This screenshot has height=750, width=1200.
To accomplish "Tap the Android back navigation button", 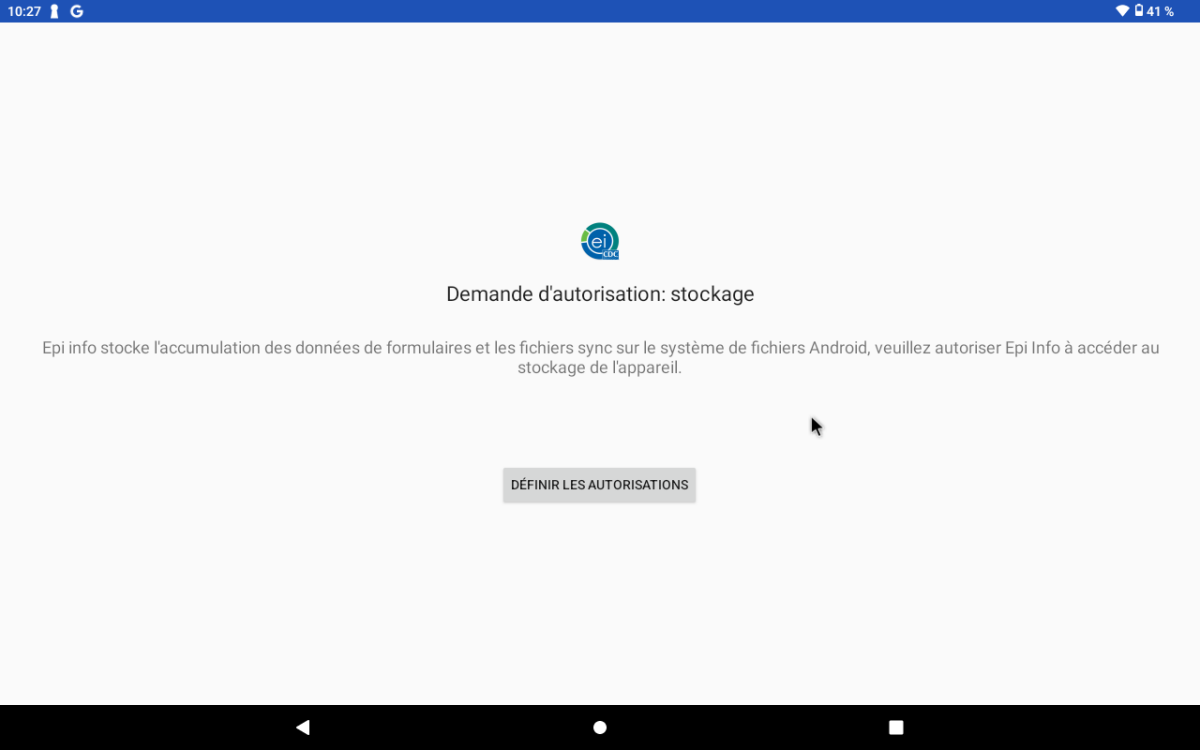I will click(x=303, y=727).
